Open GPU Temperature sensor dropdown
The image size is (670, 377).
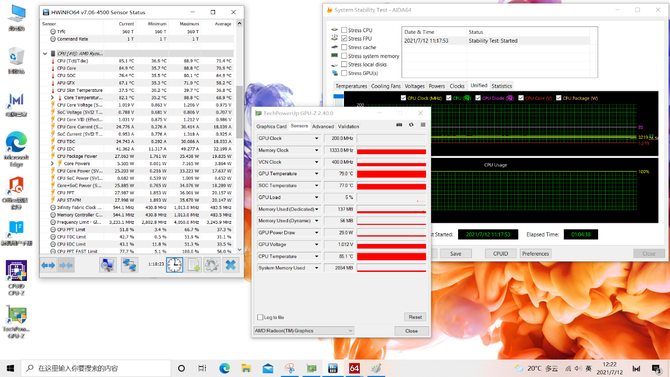(x=317, y=174)
